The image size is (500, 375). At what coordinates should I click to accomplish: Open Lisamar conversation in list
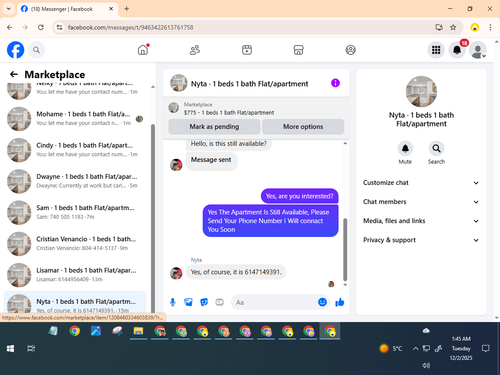pos(75,275)
